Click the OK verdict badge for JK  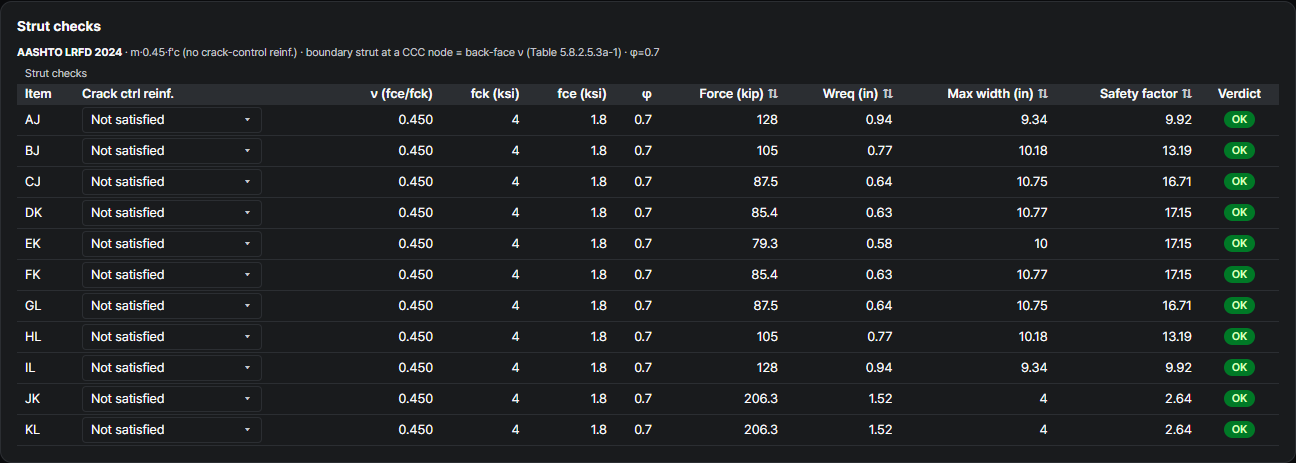[1239, 399]
